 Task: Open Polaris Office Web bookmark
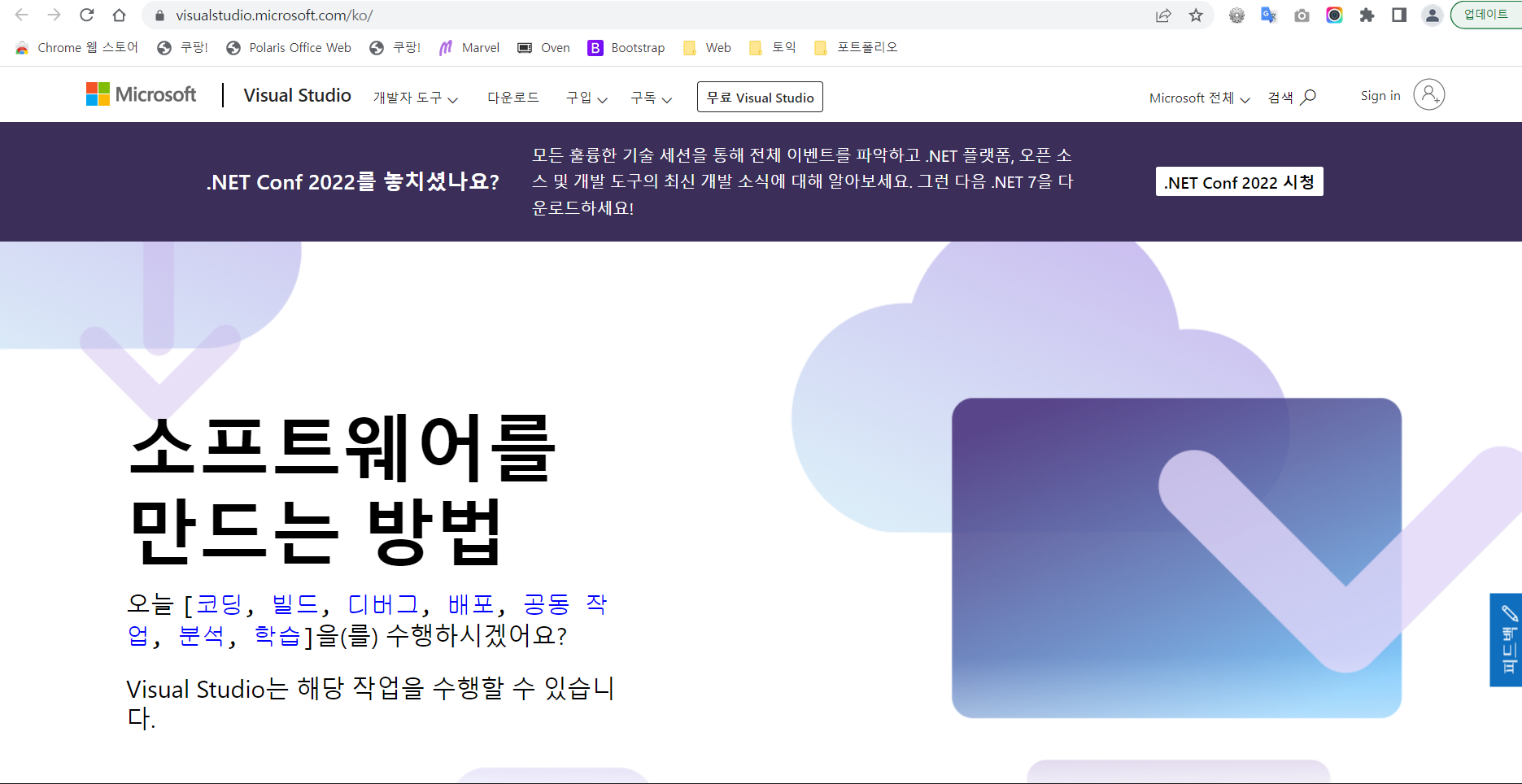click(x=289, y=48)
